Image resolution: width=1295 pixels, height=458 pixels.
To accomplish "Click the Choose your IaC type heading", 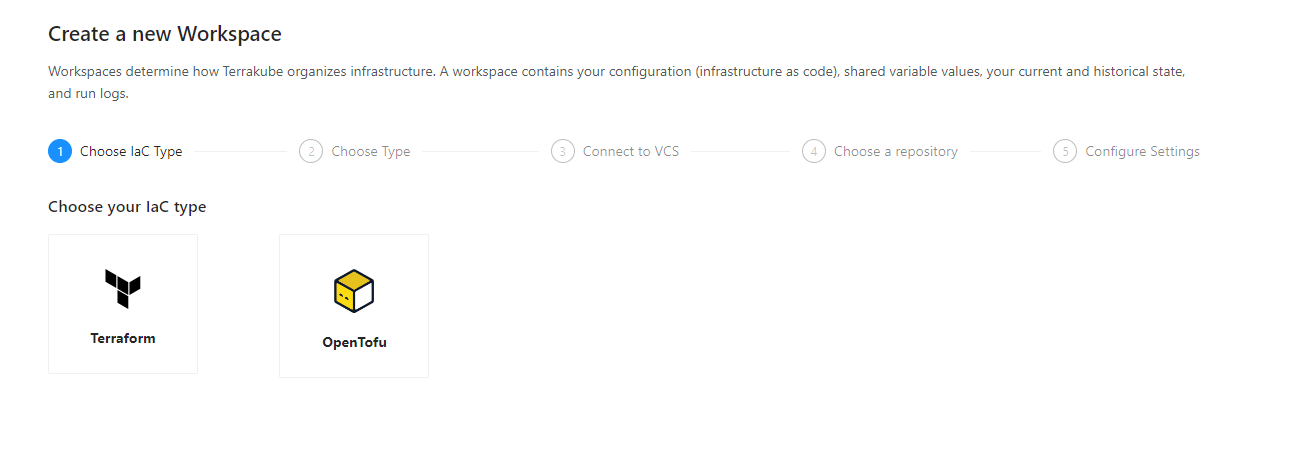I will pyautogui.click(x=127, y=207).
